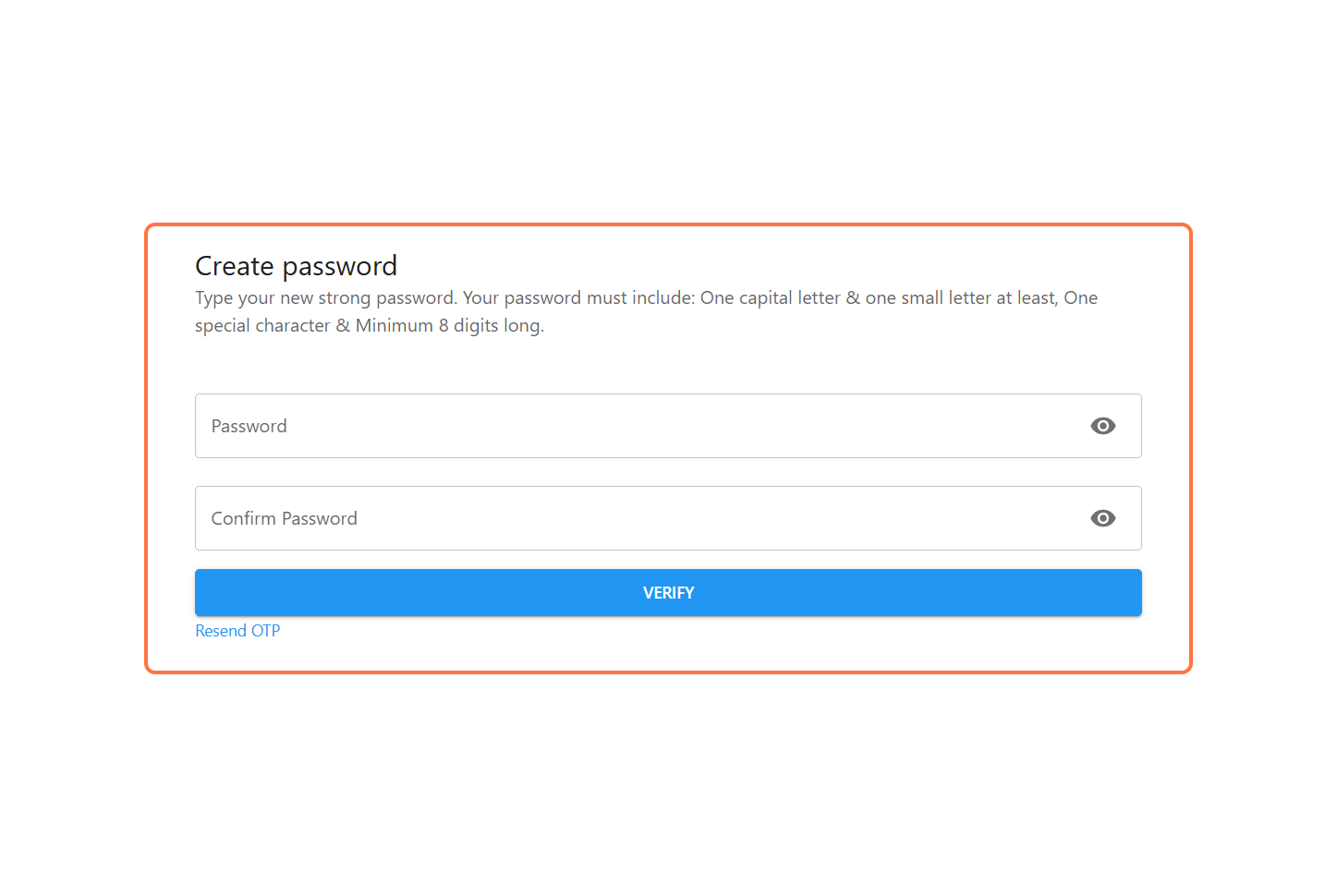Submit the new password with VERIFY
Image resolution: width=1337 pixels, height=896 pixels.
668,592
